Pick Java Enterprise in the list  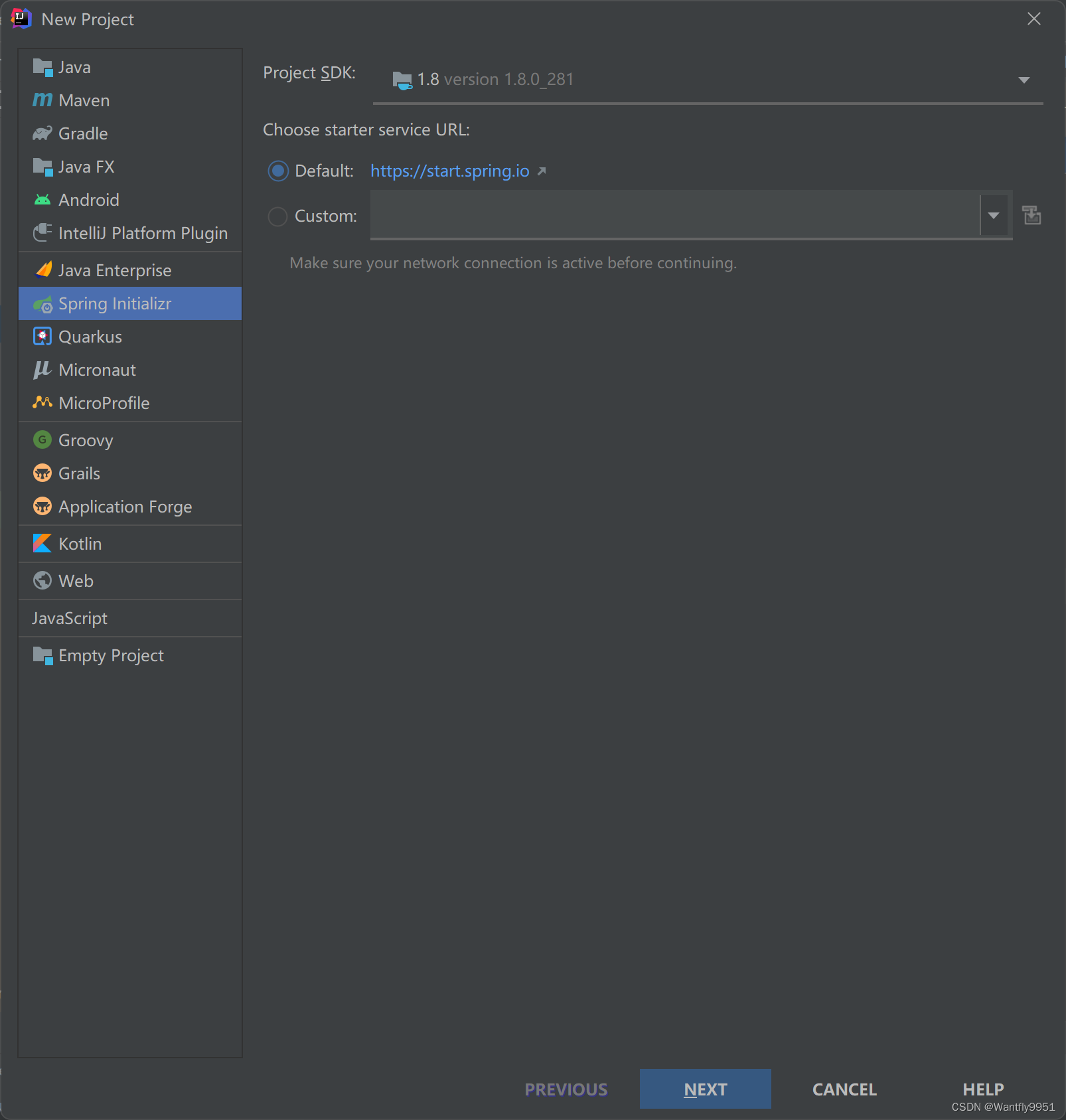pos(130,270)
